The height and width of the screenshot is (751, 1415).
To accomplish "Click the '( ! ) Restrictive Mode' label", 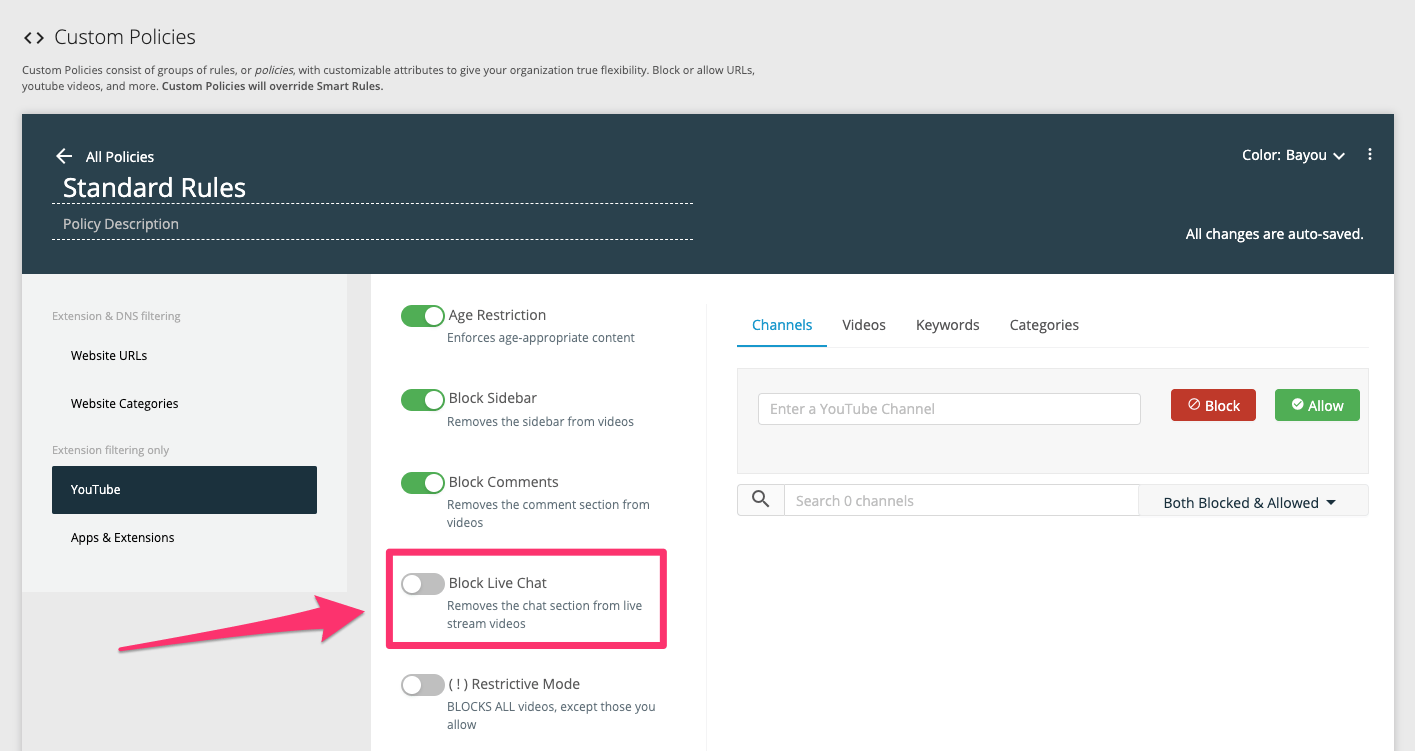I will click(514, 684).
